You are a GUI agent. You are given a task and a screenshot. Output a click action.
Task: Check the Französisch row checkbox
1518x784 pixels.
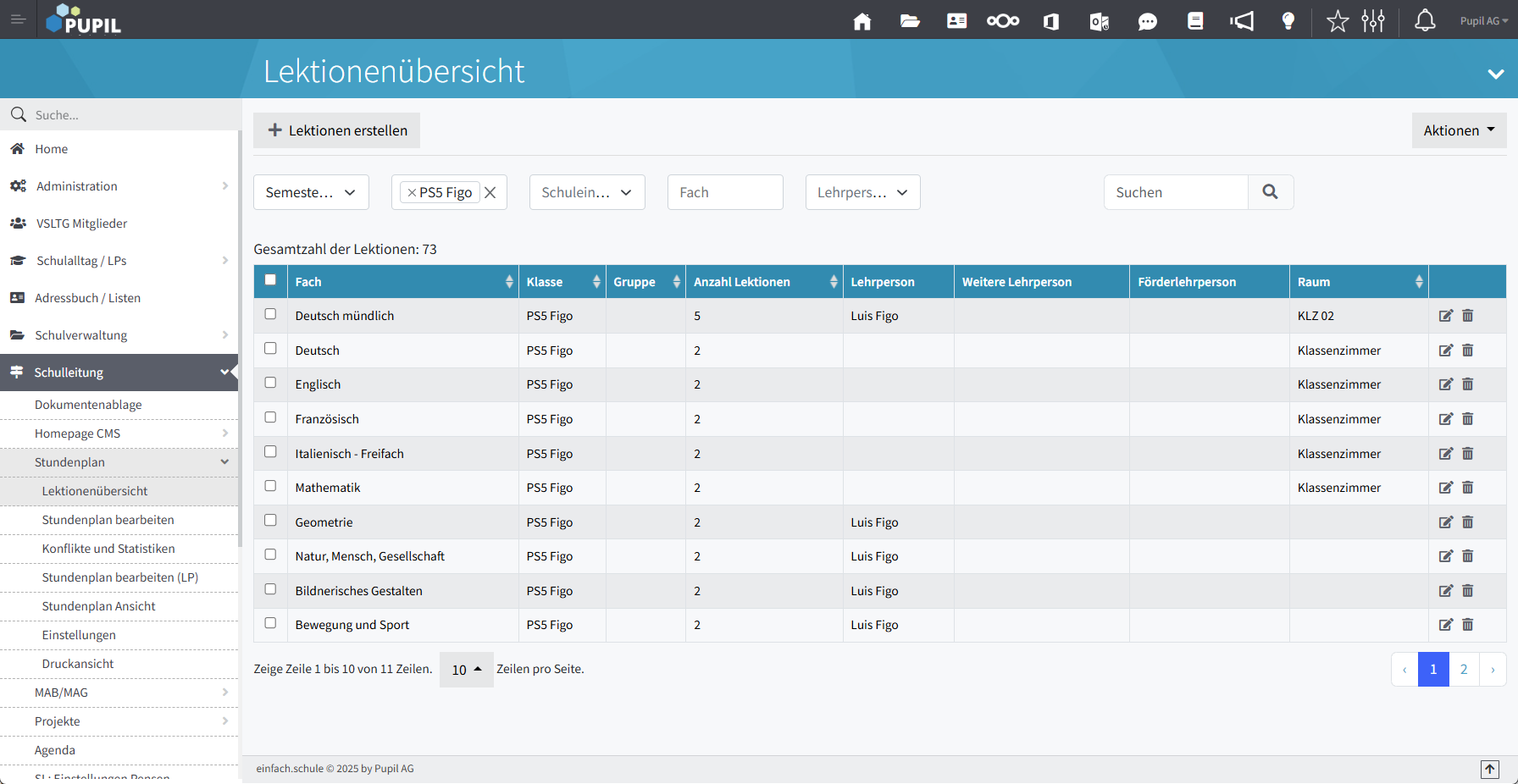point(270,417)
